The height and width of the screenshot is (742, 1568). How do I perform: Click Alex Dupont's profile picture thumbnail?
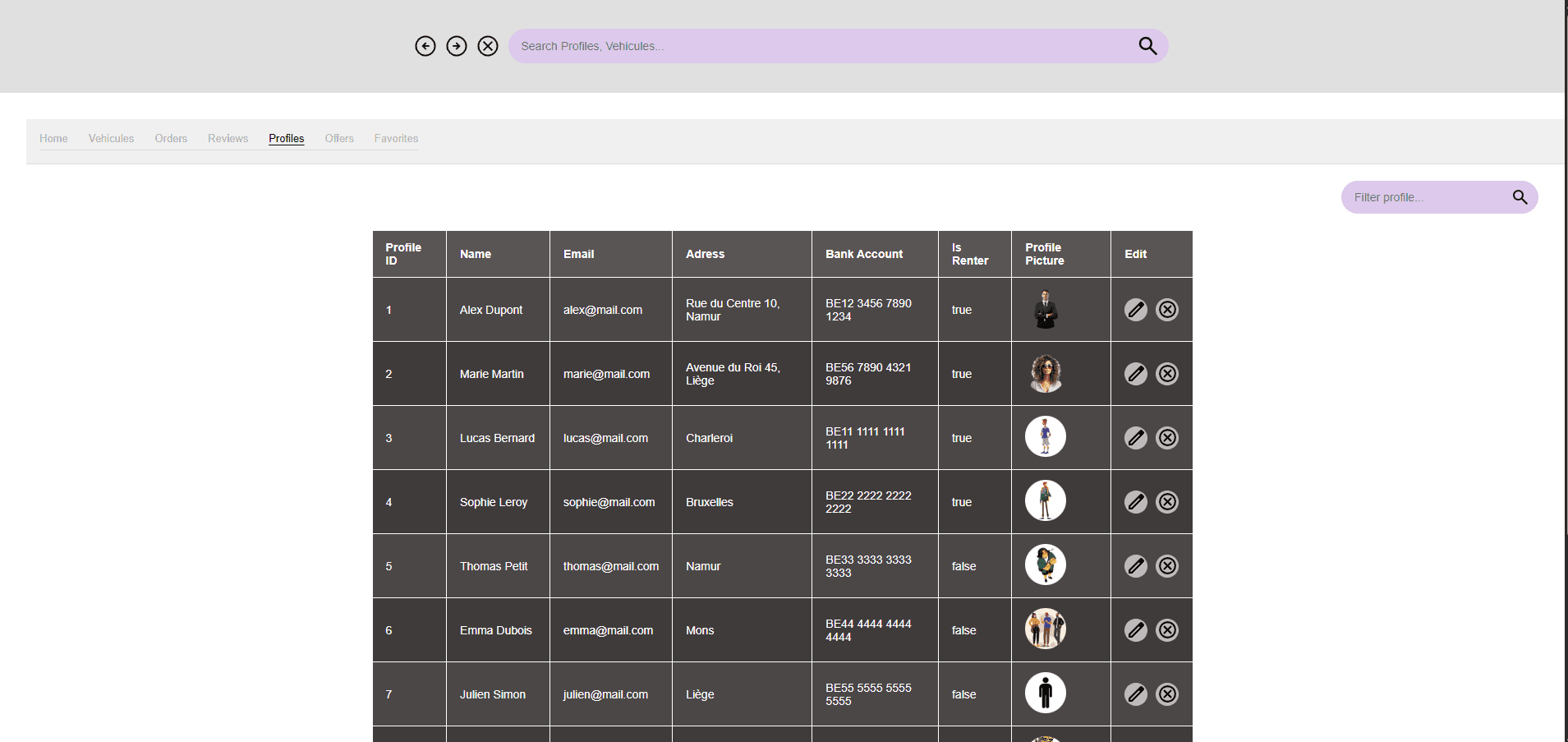coord(1046,310)
